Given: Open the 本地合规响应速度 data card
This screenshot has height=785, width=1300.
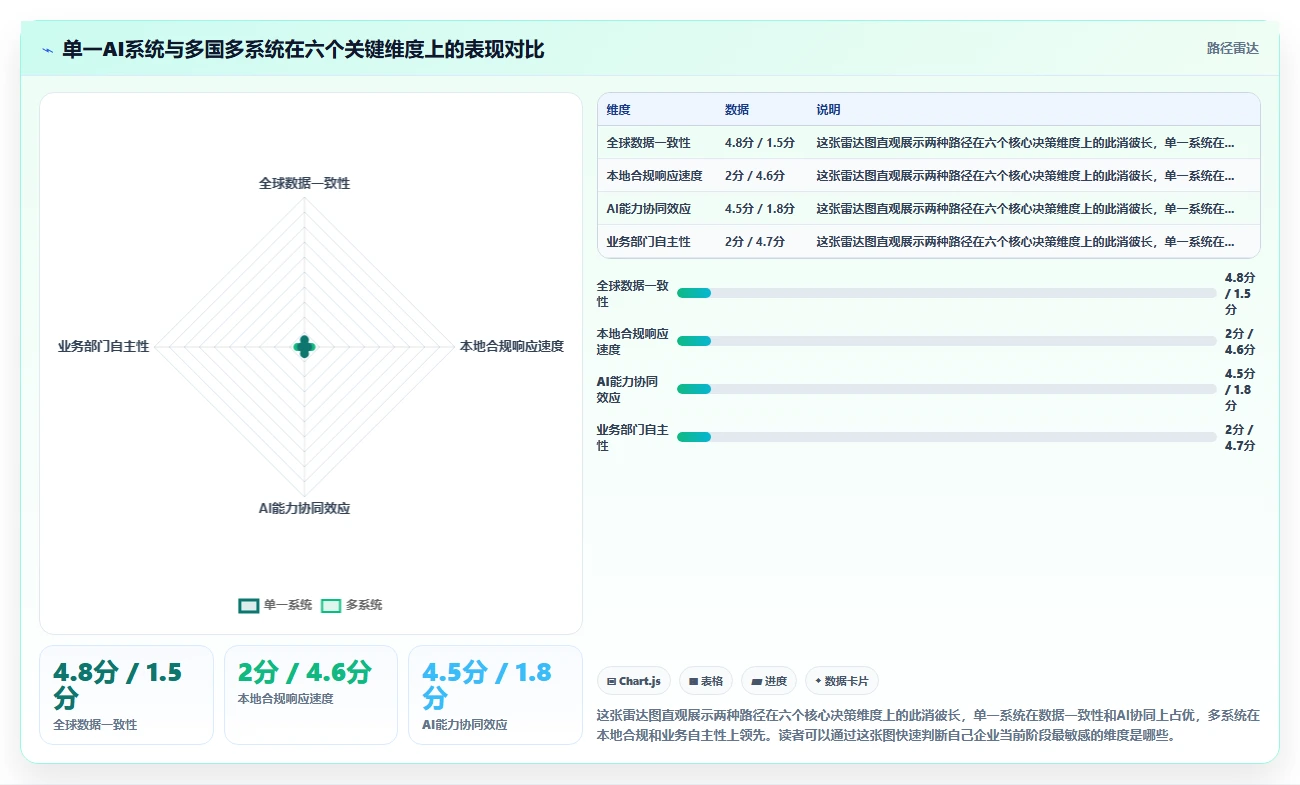Looking at the screenshot, I should [x=310, y=695].
